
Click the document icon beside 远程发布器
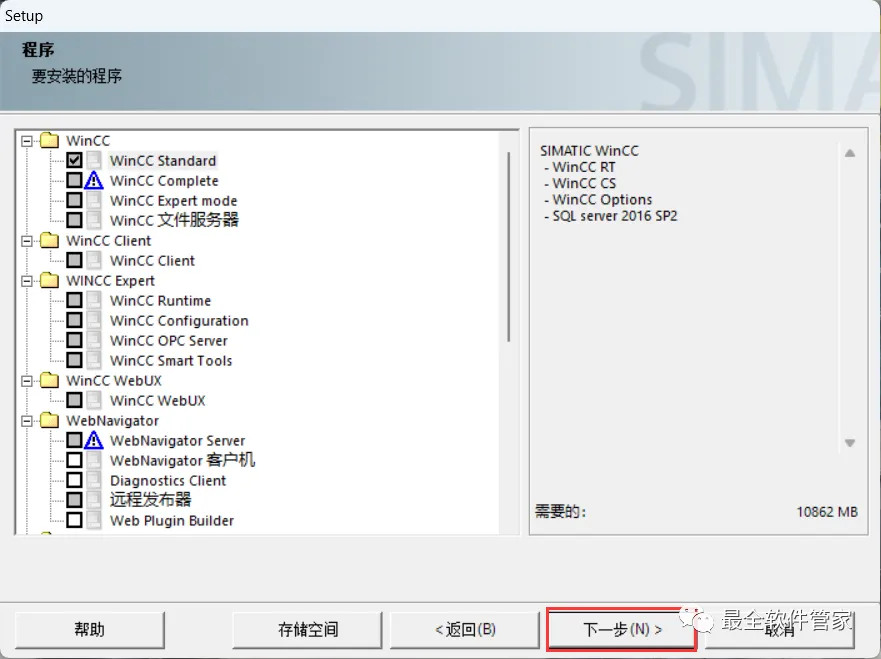(x=94, y=500)
